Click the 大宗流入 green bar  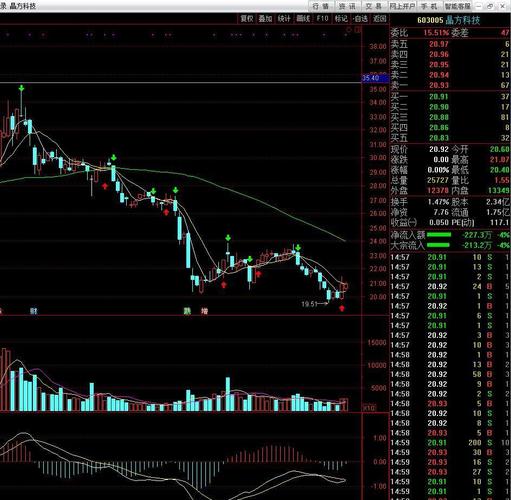[x=438, y=246]
